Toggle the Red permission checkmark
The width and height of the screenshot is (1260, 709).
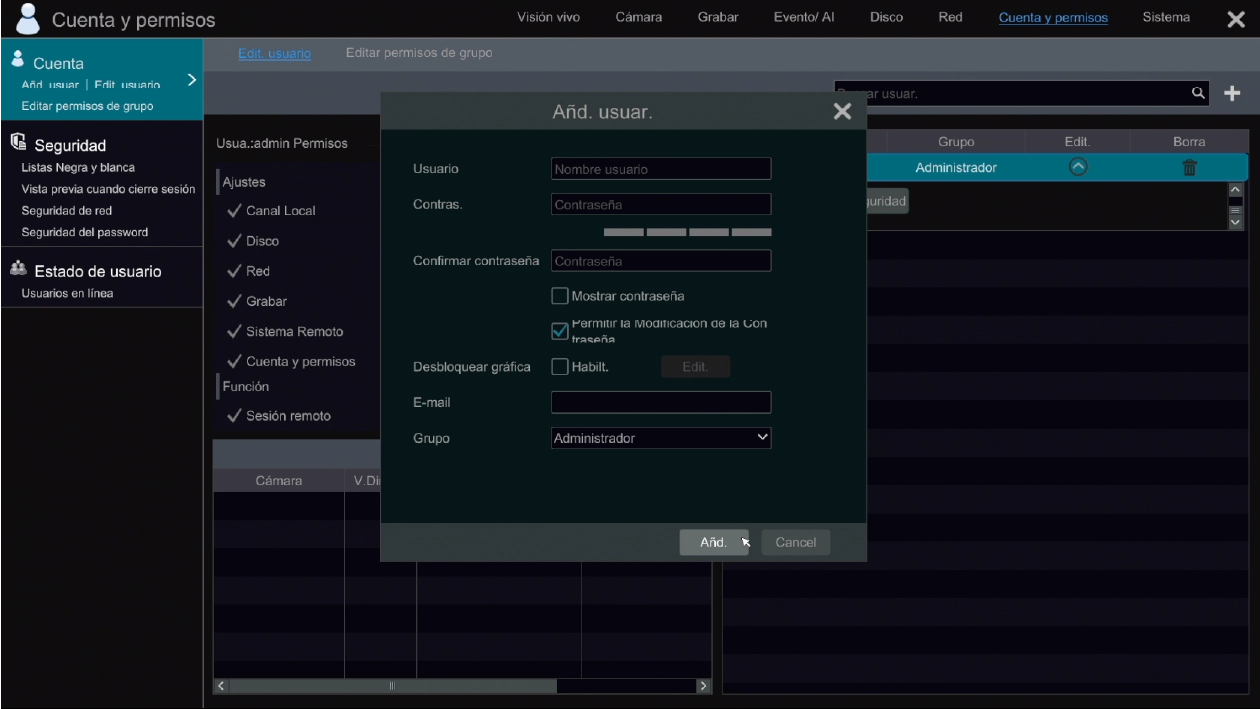tap(234, 271)
